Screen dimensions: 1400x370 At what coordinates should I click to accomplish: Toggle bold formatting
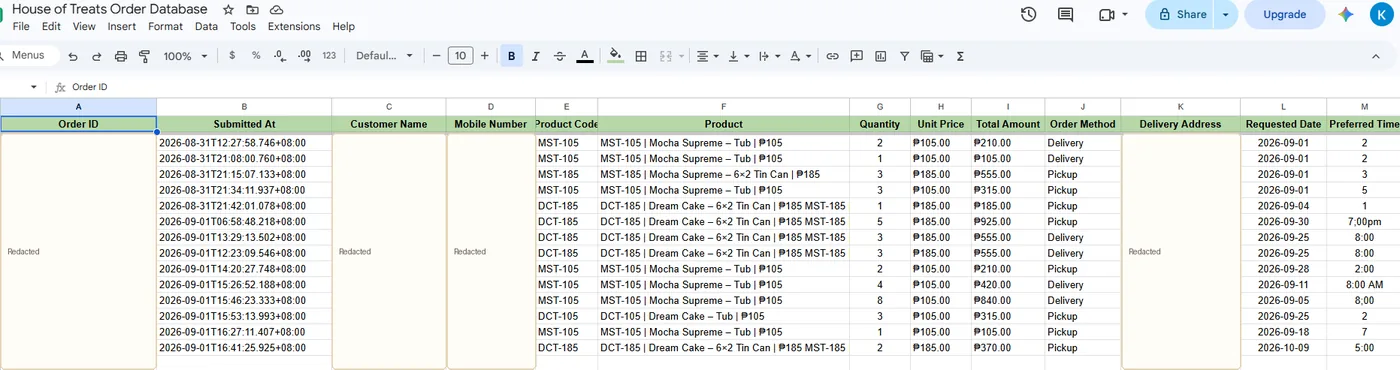coord(511,56)
